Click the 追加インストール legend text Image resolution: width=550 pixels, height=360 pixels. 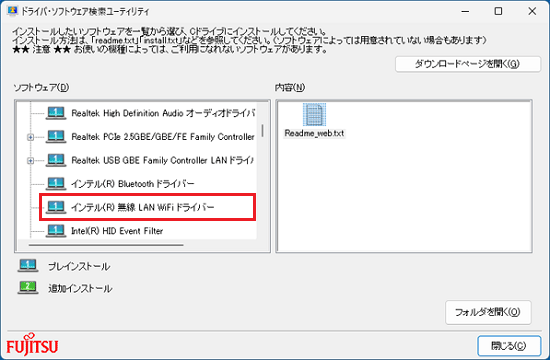point(80,288)
